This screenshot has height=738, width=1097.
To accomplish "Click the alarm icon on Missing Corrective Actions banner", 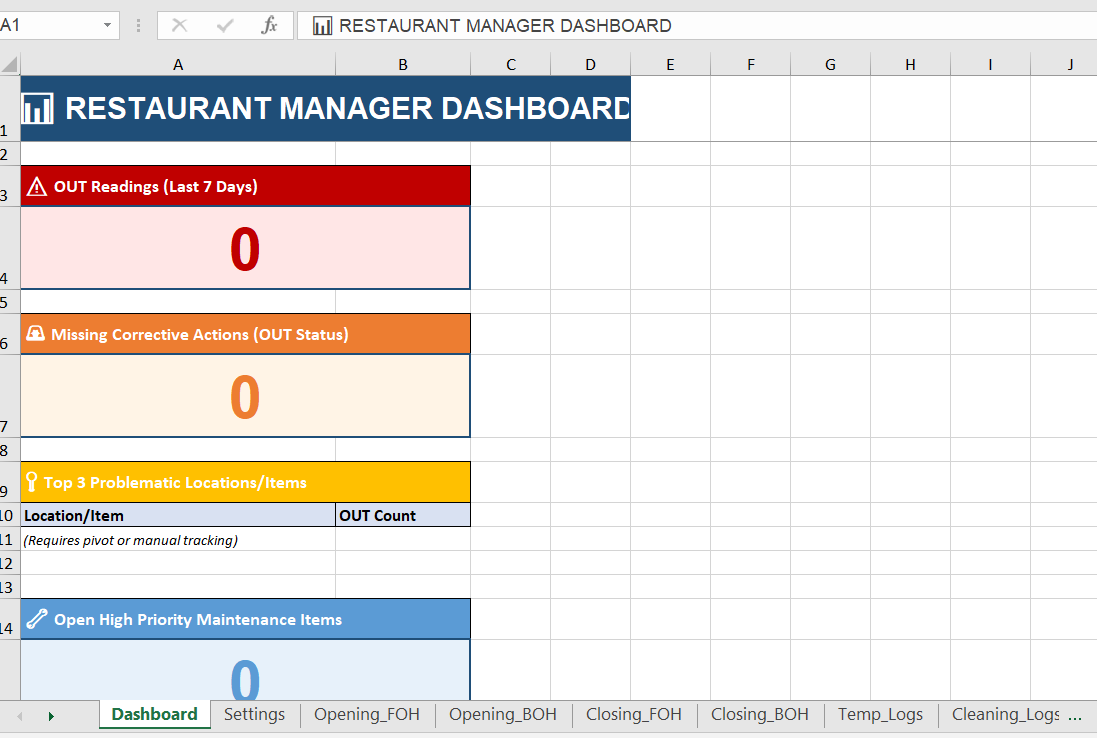I will 36,333.
